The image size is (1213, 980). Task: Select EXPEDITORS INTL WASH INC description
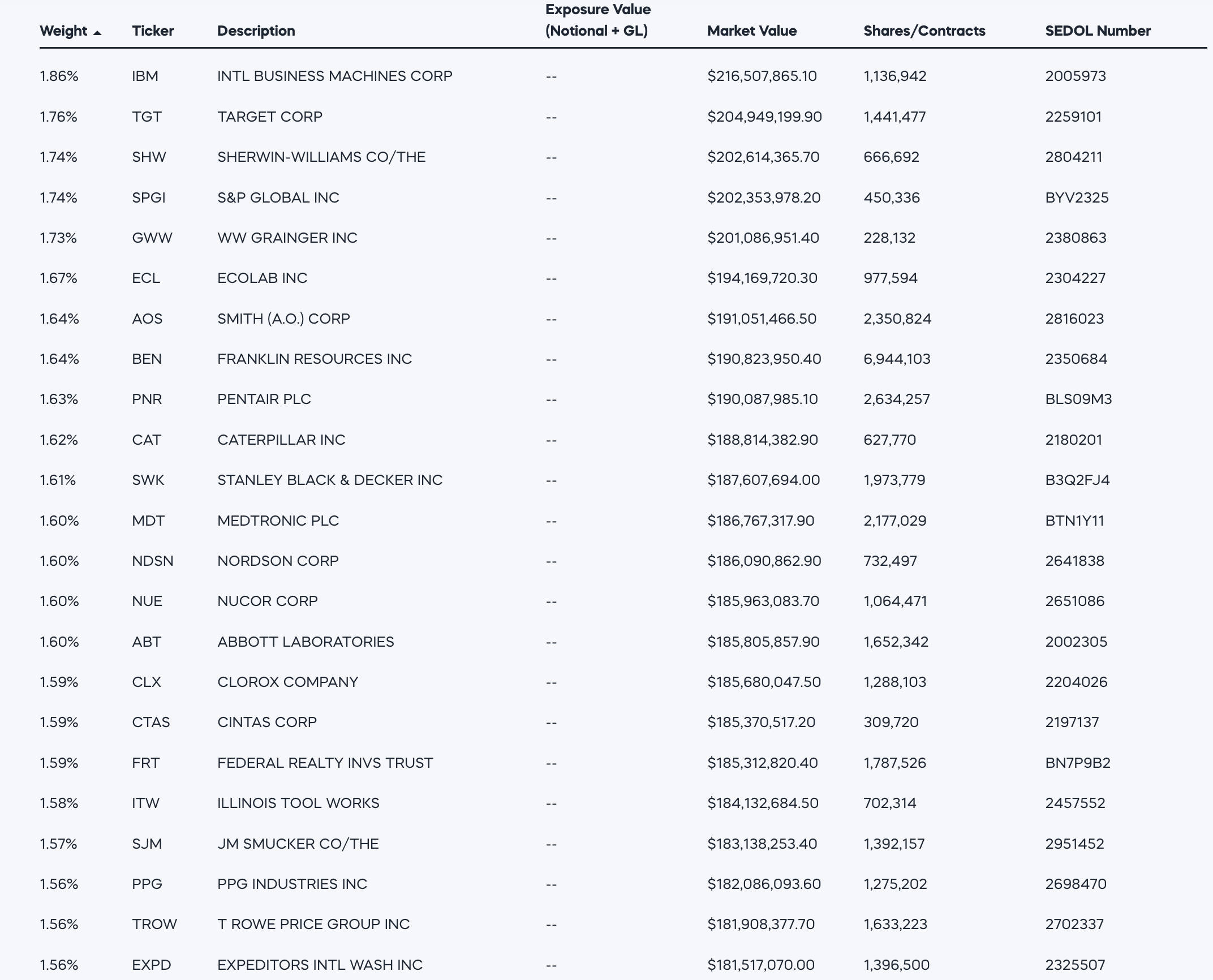point(320,965)
